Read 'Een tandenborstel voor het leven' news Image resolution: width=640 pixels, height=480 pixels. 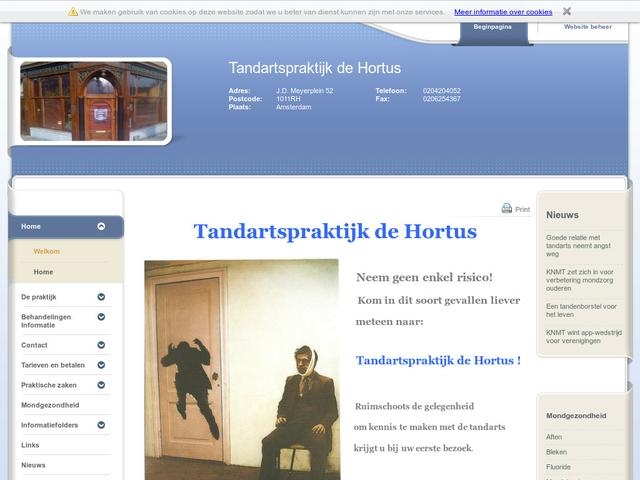coord(581,309)
